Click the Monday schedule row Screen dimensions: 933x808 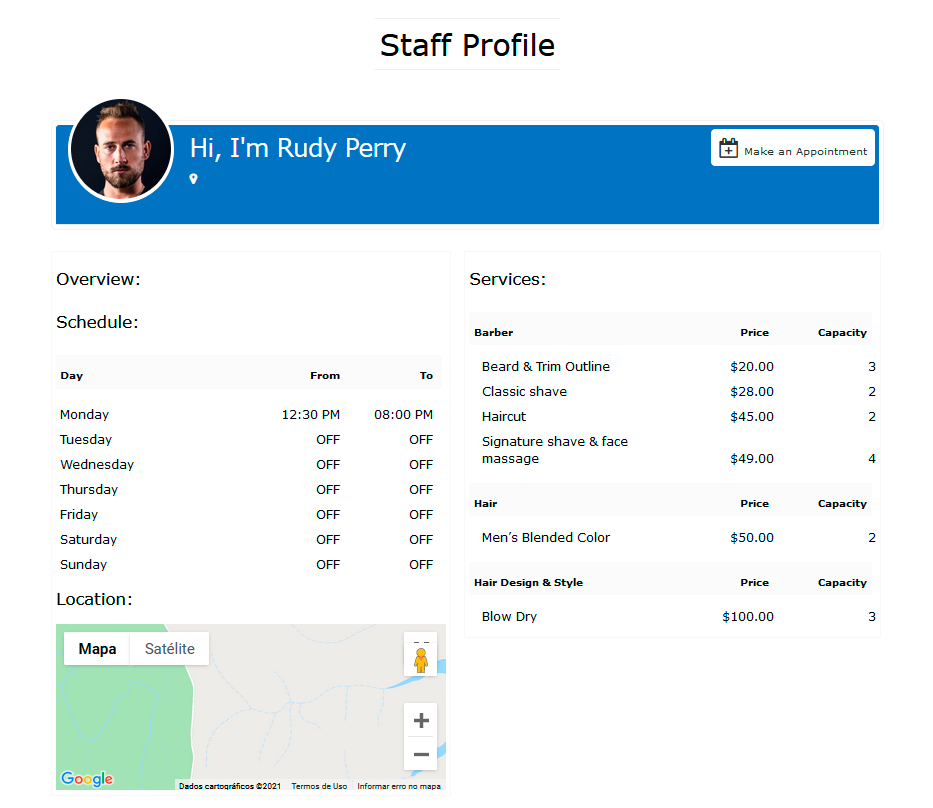point(246,415)
